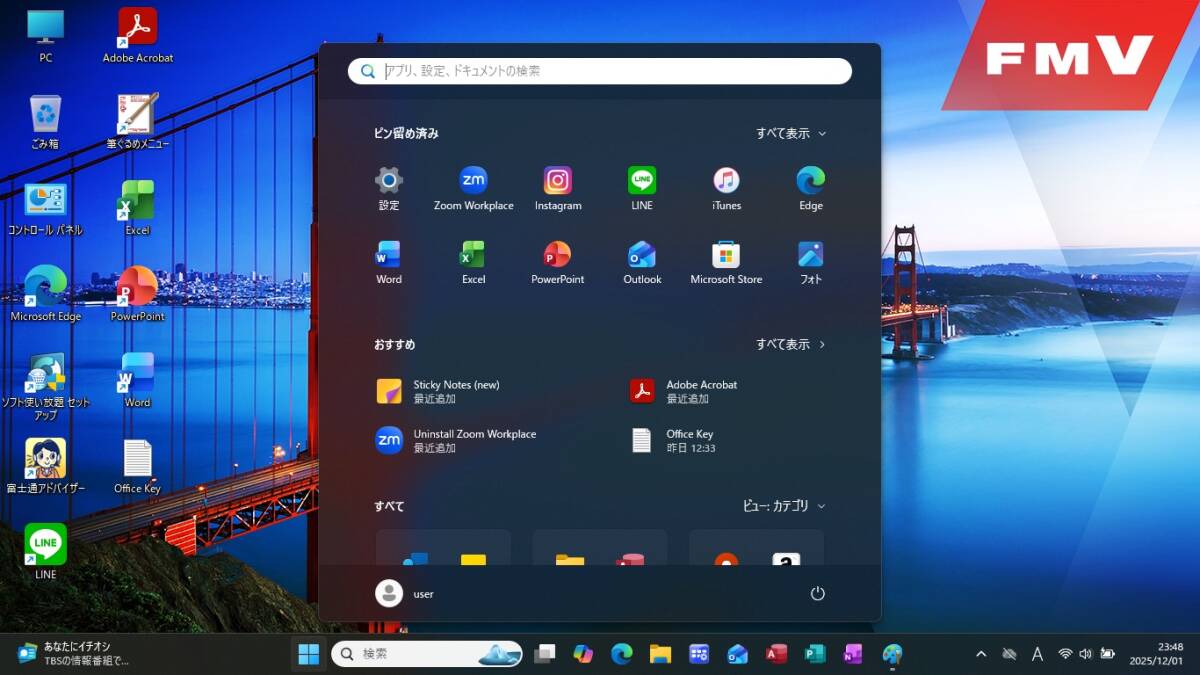Open the Instagram pinned app
The width and height of the screenshot is (1200, 675).
click(x=558, y=189)
